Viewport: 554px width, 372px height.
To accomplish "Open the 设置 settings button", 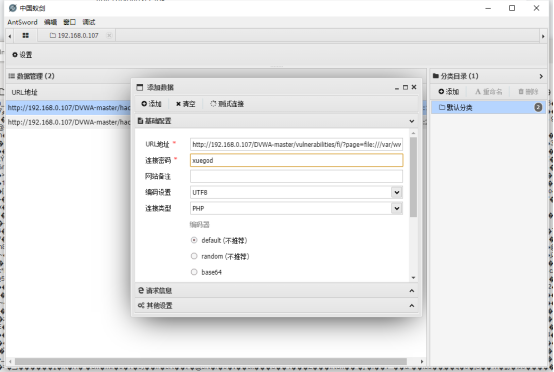I will (22, 55).
